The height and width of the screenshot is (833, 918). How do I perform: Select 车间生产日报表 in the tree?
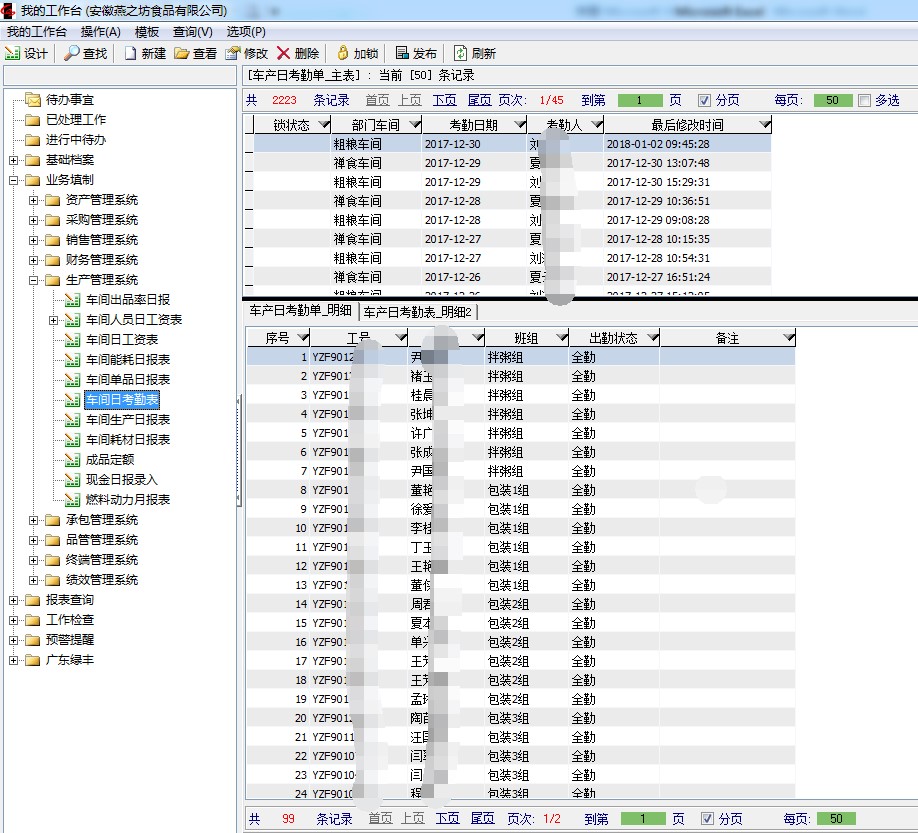coord(128,419)
